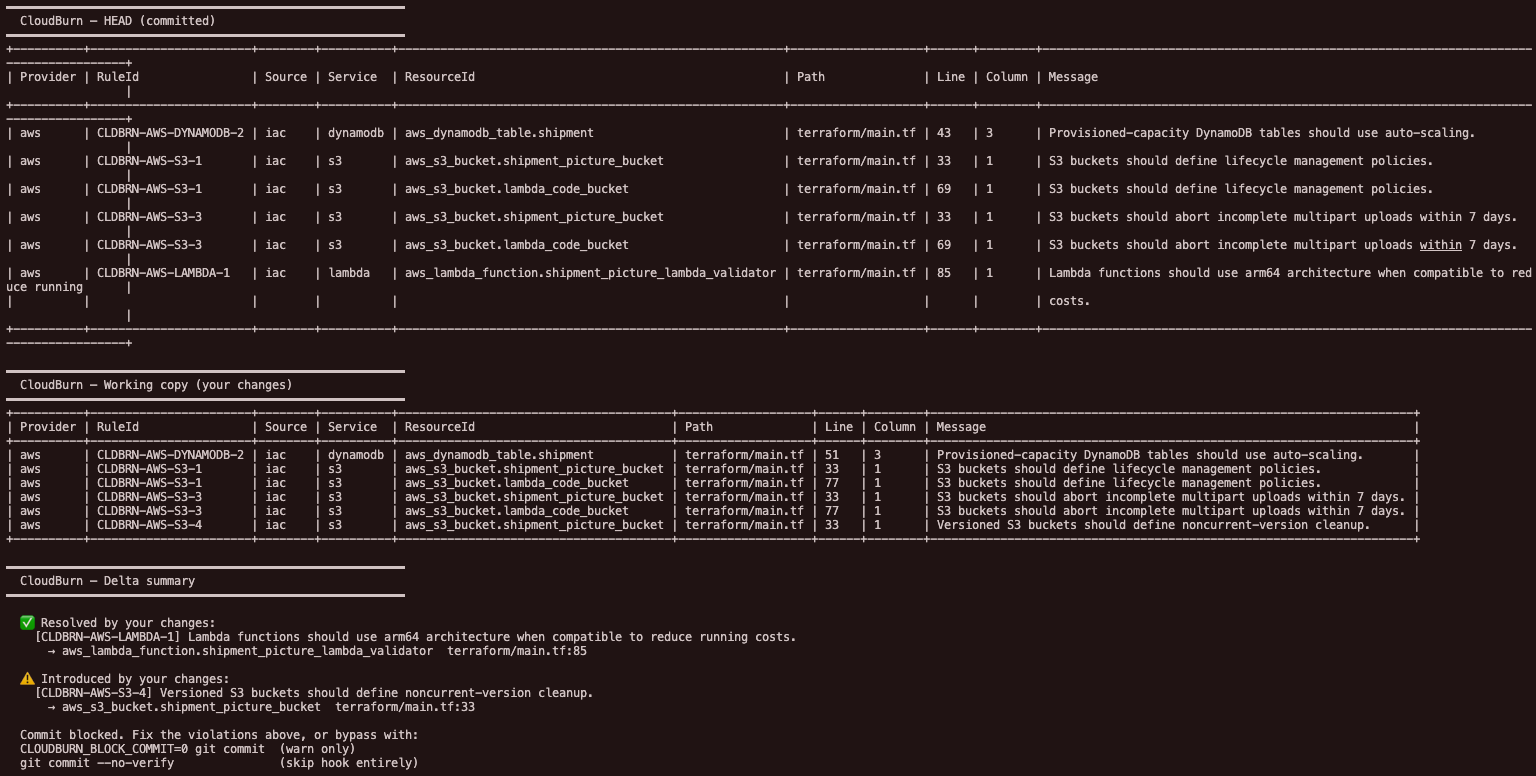Click [CLDBRN-AWS-S3-4] in Delta summary

point(93,692)
